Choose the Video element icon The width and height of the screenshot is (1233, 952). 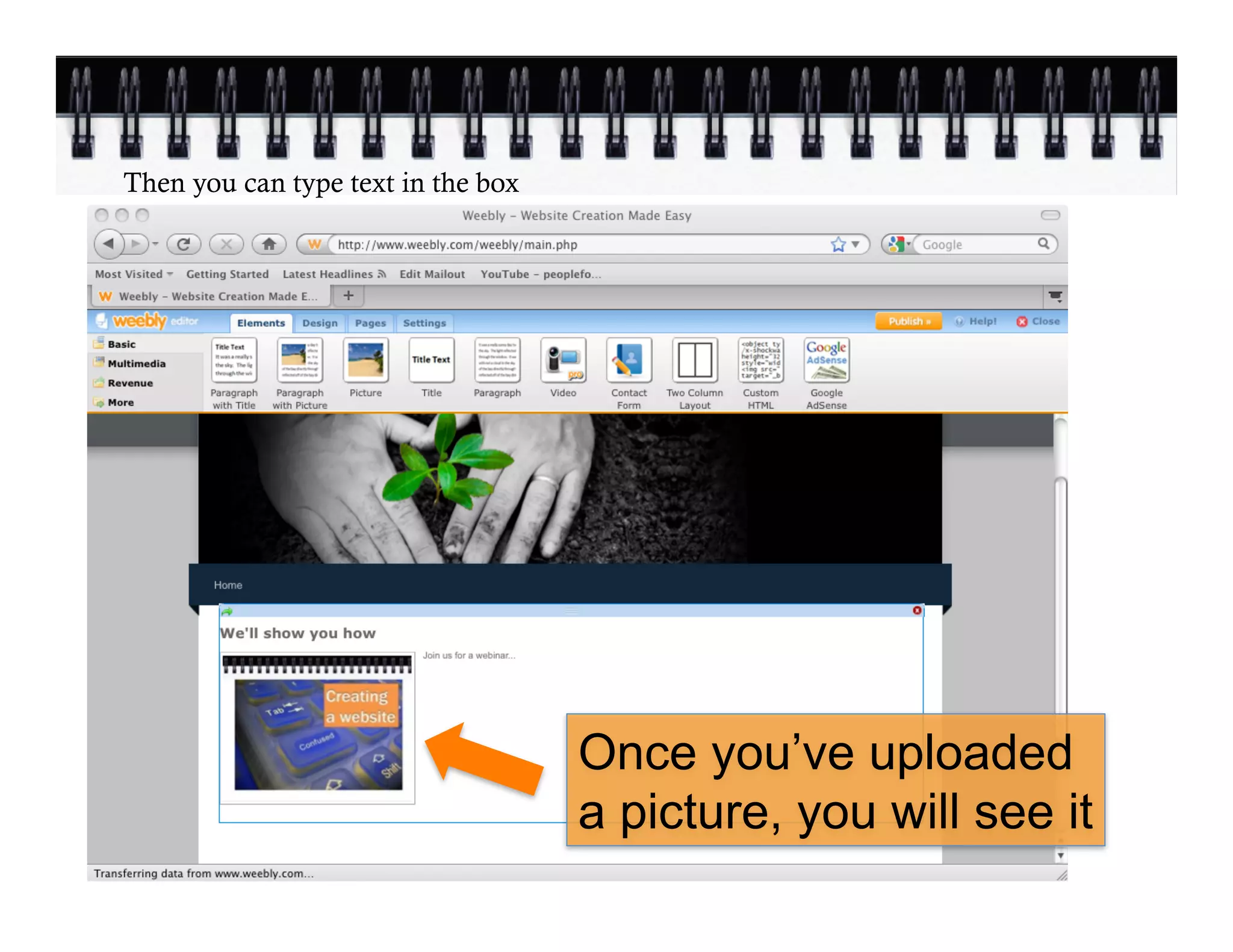(x=563, y=360)
